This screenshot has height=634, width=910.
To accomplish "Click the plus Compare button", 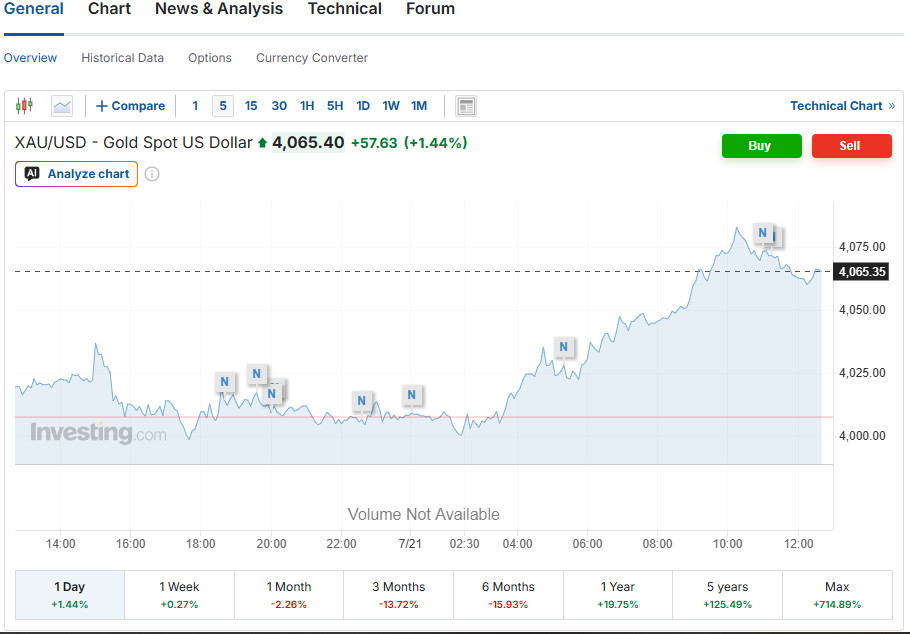I will [131, 106].
